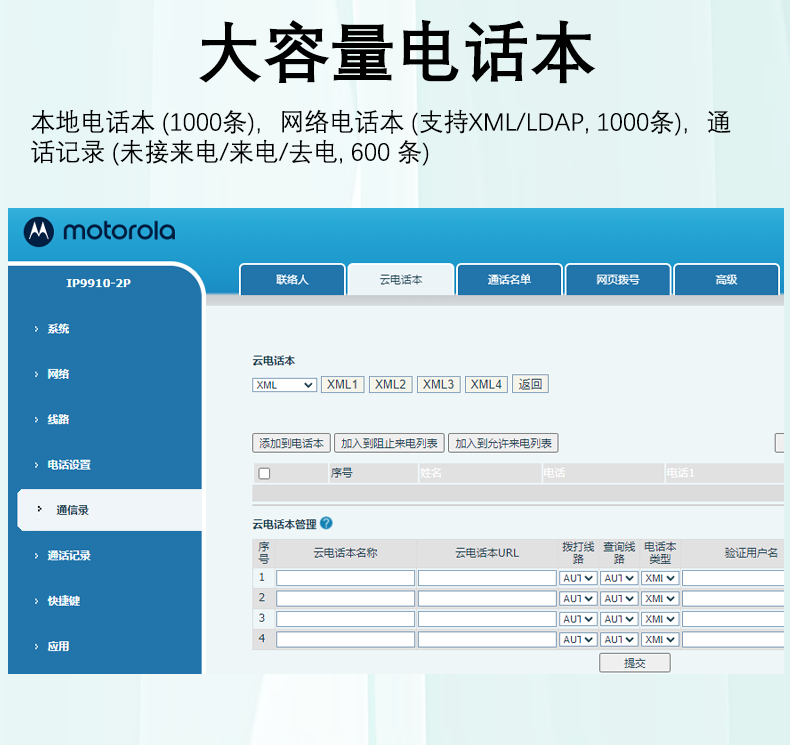Open the 高级 tab
This screenshot has width=790, height=745.
[726, 280]
